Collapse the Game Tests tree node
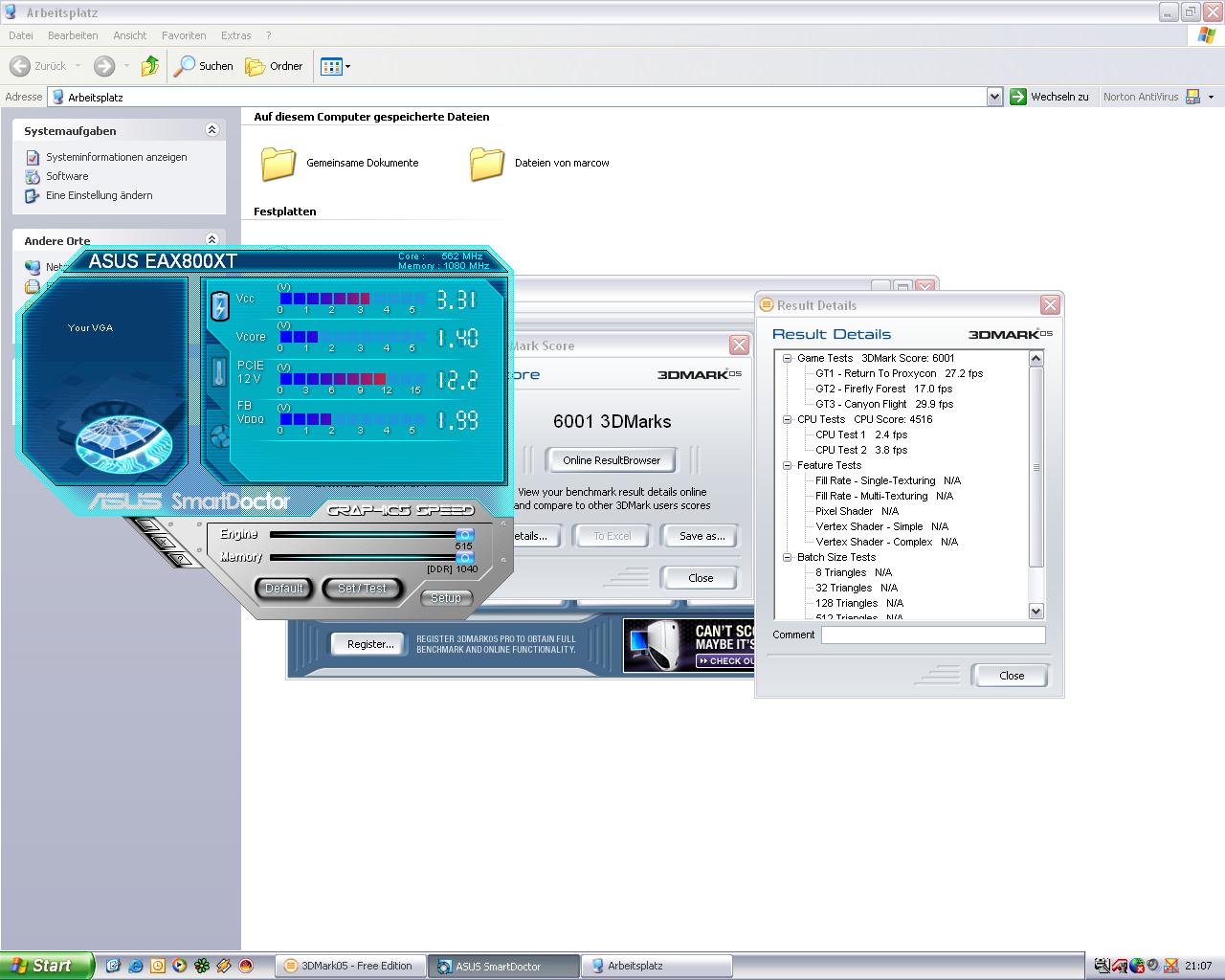The height and width of the screenshot is (980, 1225). [x=787, y=359]
